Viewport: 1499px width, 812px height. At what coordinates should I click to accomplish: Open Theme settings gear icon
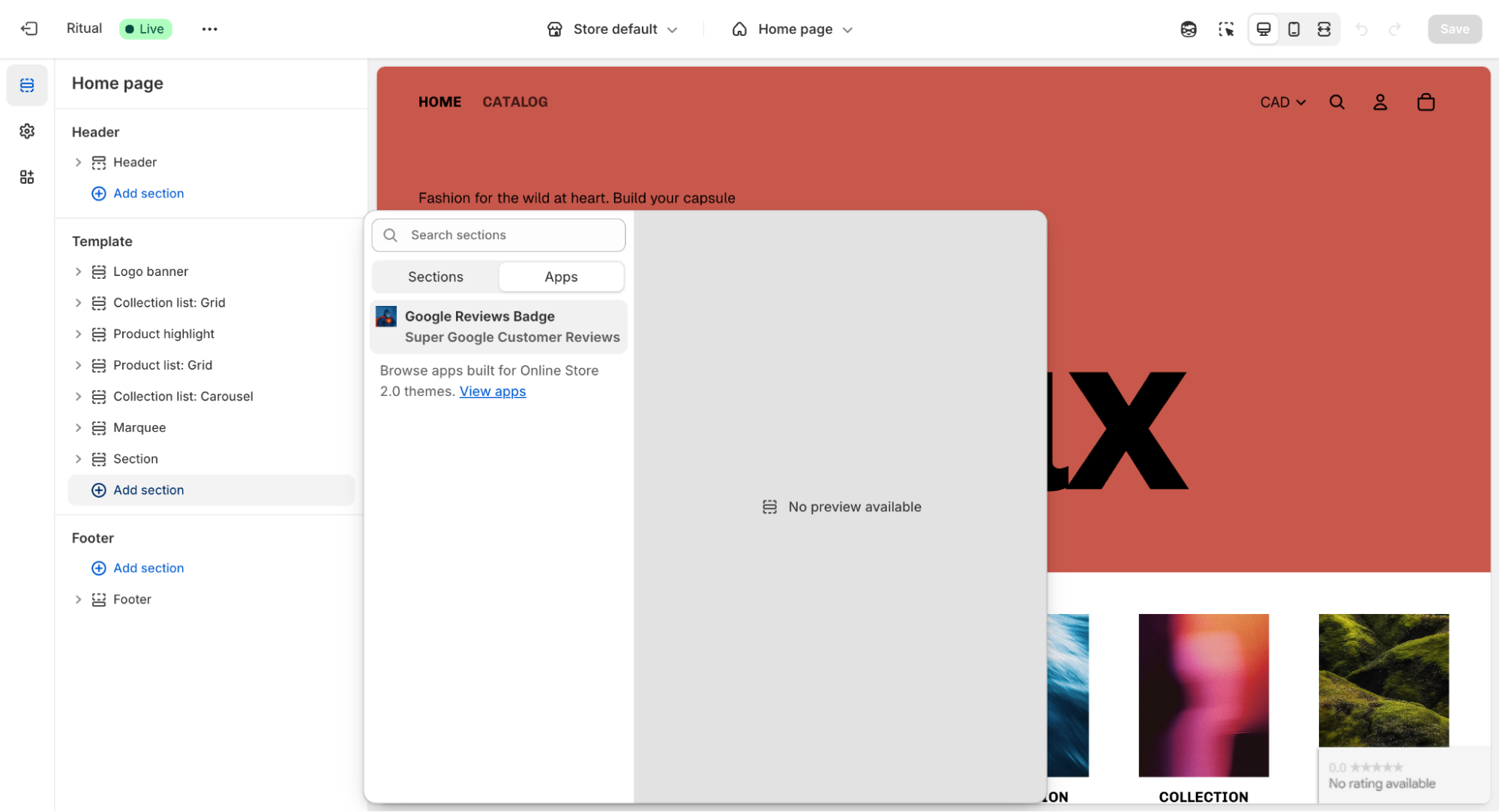[27, 131]
